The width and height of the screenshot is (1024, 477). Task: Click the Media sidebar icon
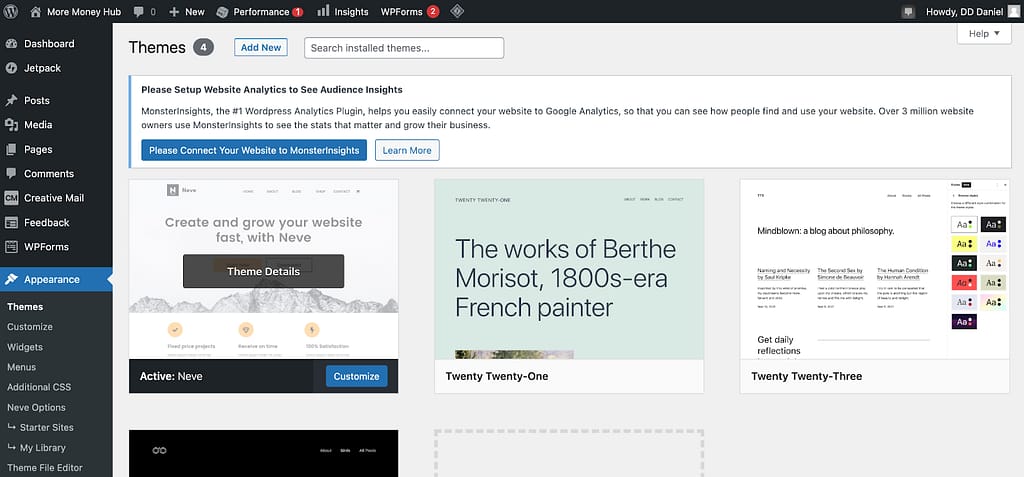pos(11,125)
